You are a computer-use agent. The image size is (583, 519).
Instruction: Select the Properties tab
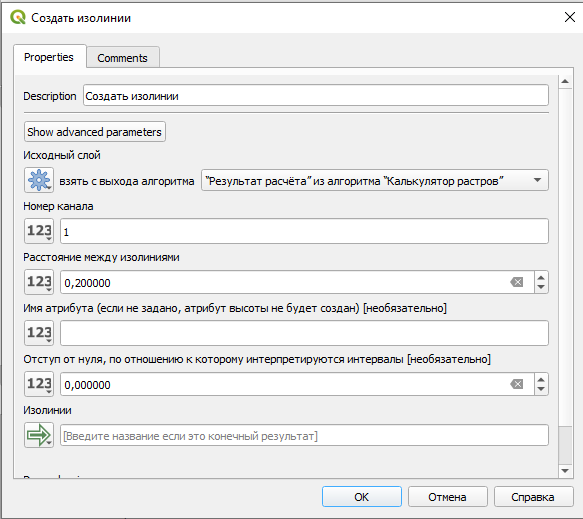(x=49, y=57)
